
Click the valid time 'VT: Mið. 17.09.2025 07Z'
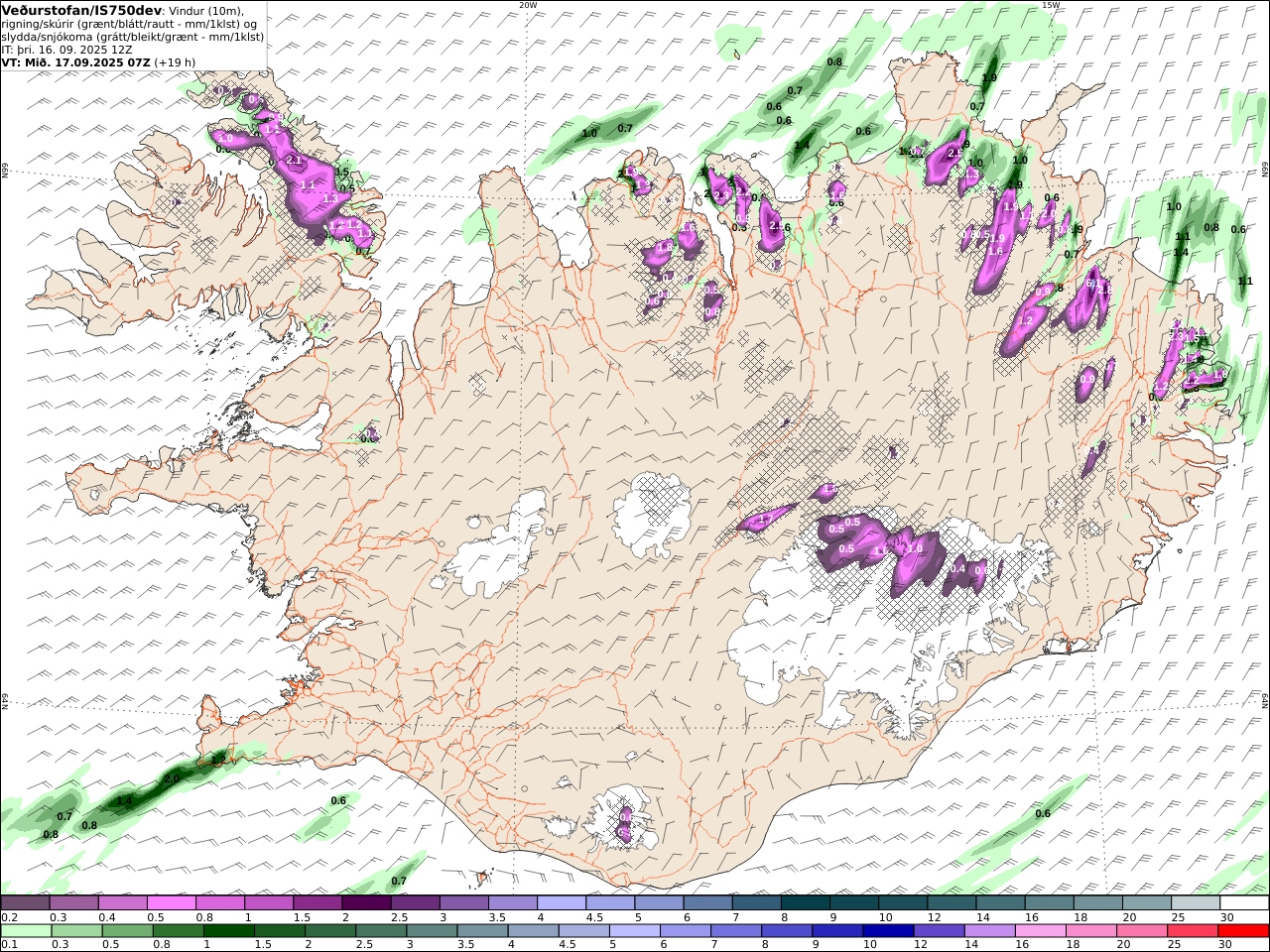(75, 61)
